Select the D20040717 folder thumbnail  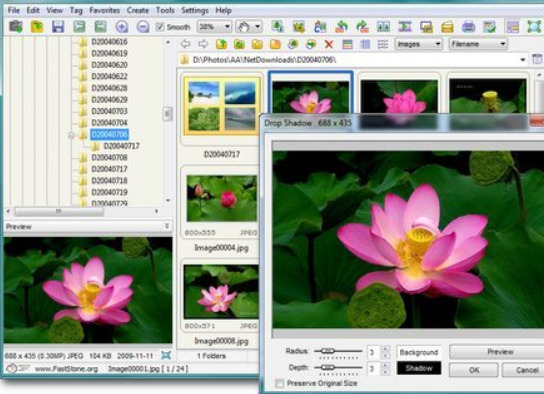222,106
